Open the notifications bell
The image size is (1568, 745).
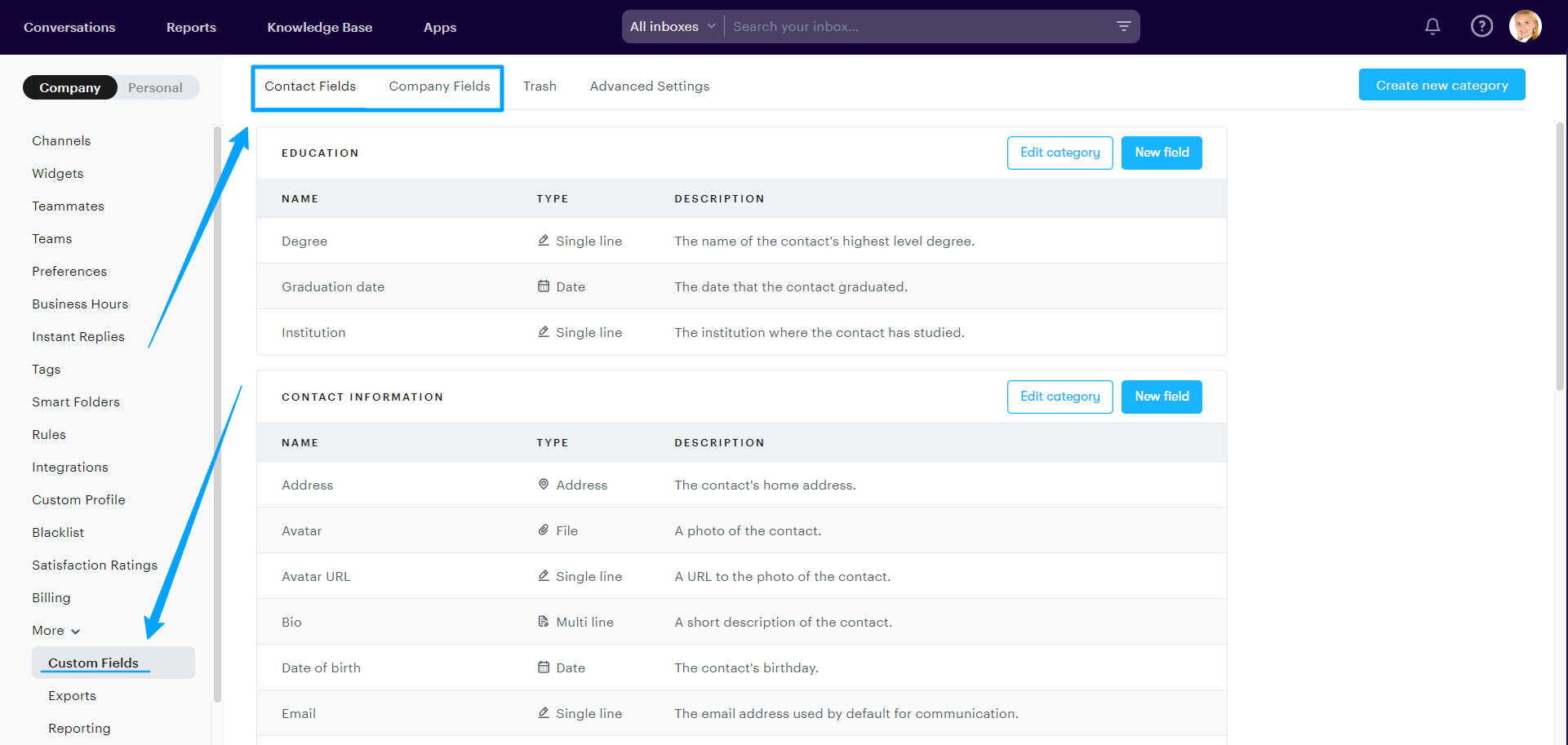tap(1433, 27)
